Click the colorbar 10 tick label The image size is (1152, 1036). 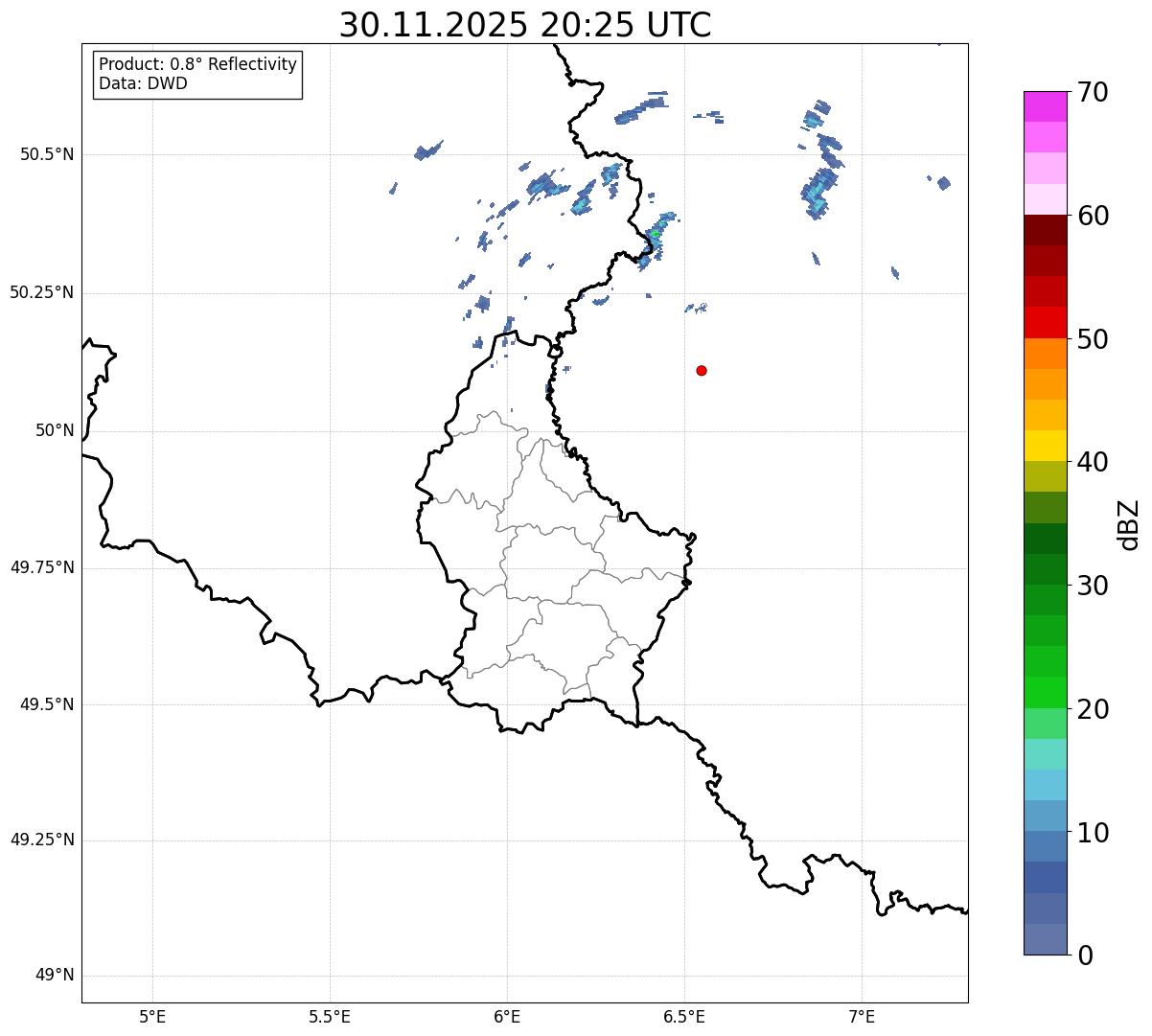point(1093,832)
